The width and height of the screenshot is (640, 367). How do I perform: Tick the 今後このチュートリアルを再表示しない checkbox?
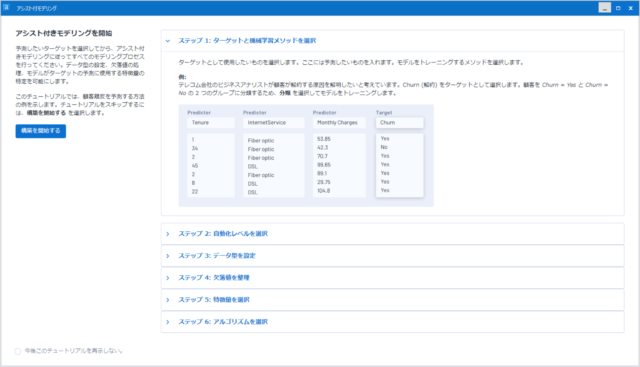coord(18,351)
